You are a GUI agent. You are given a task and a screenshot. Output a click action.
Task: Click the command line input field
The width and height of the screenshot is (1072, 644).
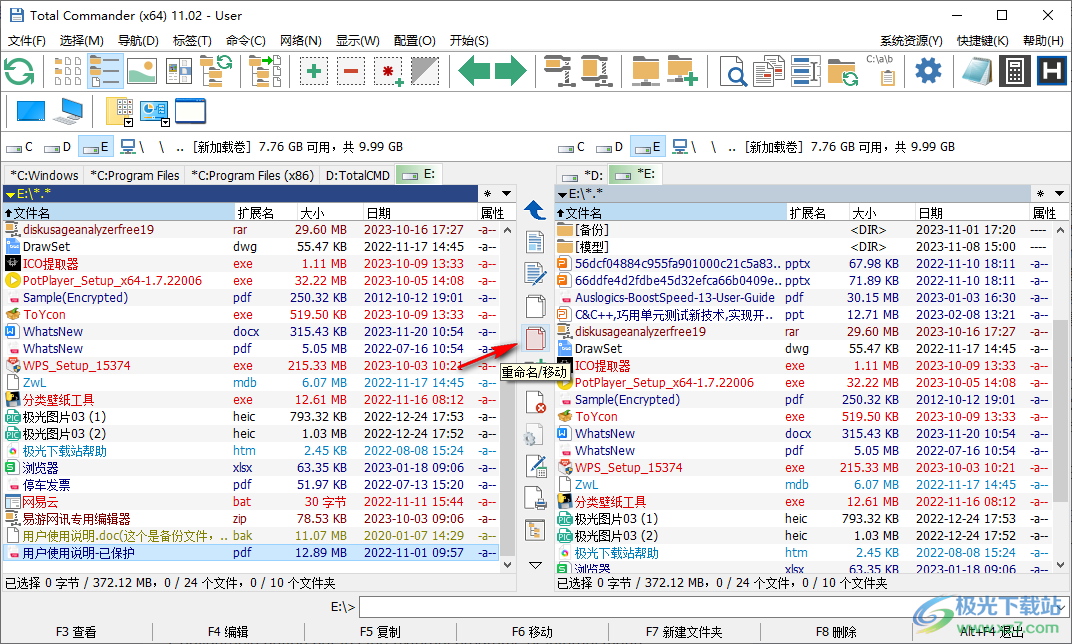click(713, 606)
